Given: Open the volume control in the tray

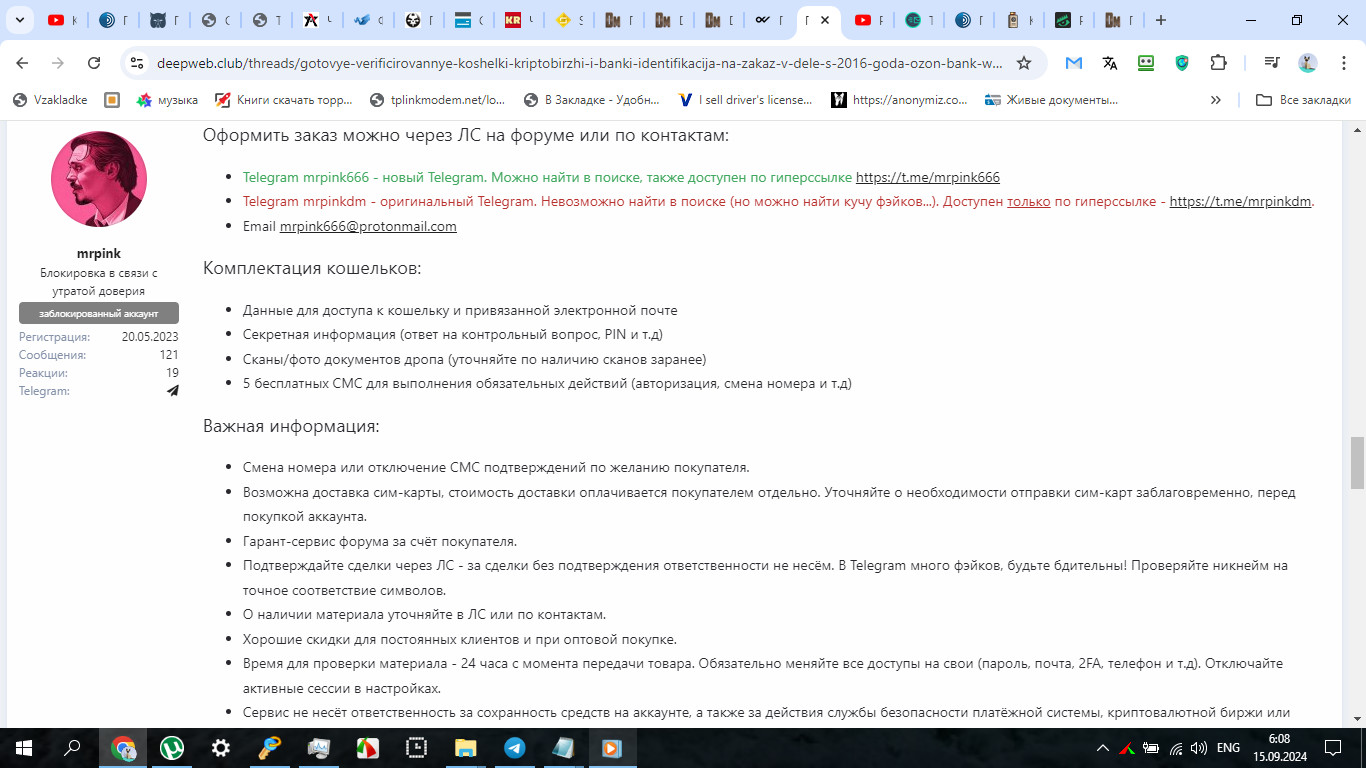Looking at the screenshot, I should coord(1198,747).
